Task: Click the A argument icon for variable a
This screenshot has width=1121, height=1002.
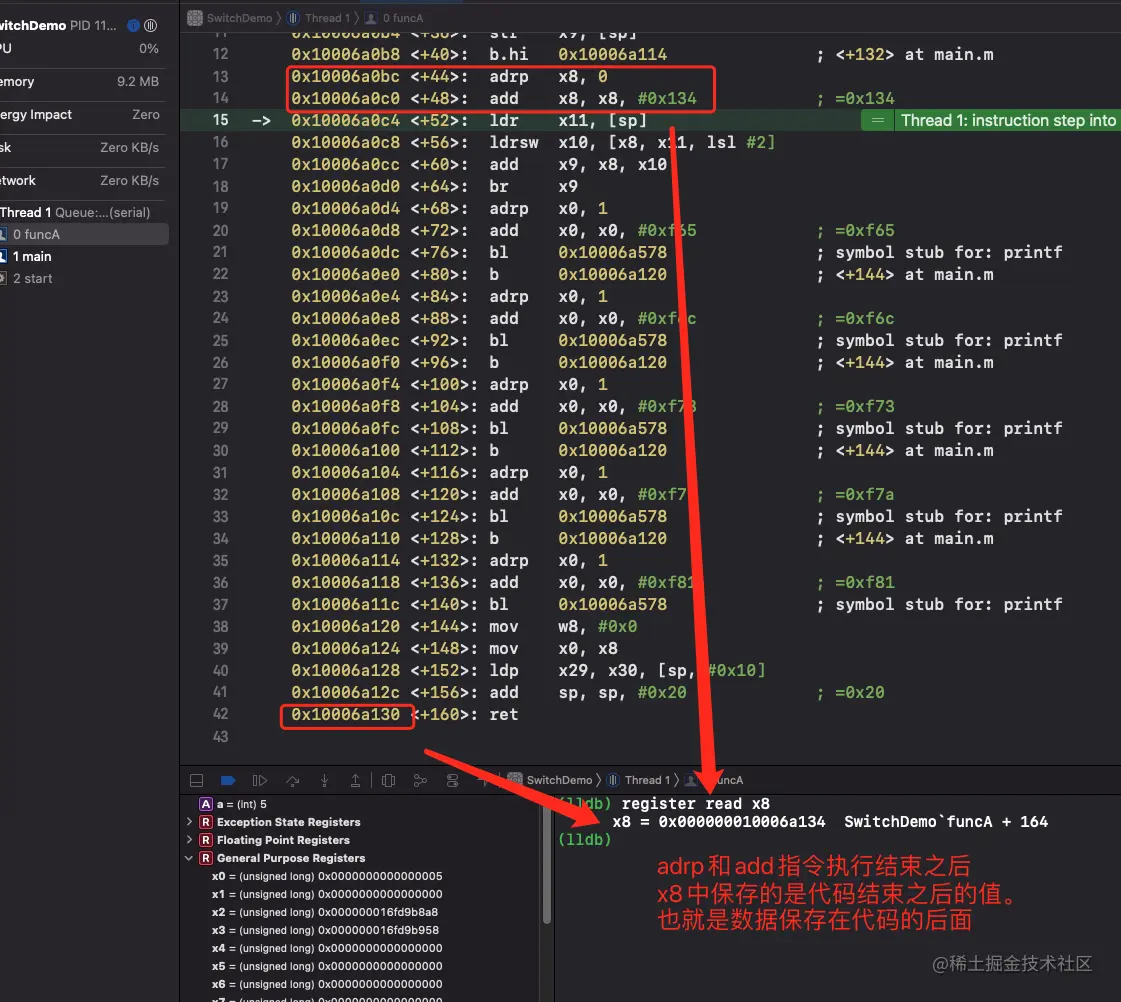Action: tap(206, 804)
